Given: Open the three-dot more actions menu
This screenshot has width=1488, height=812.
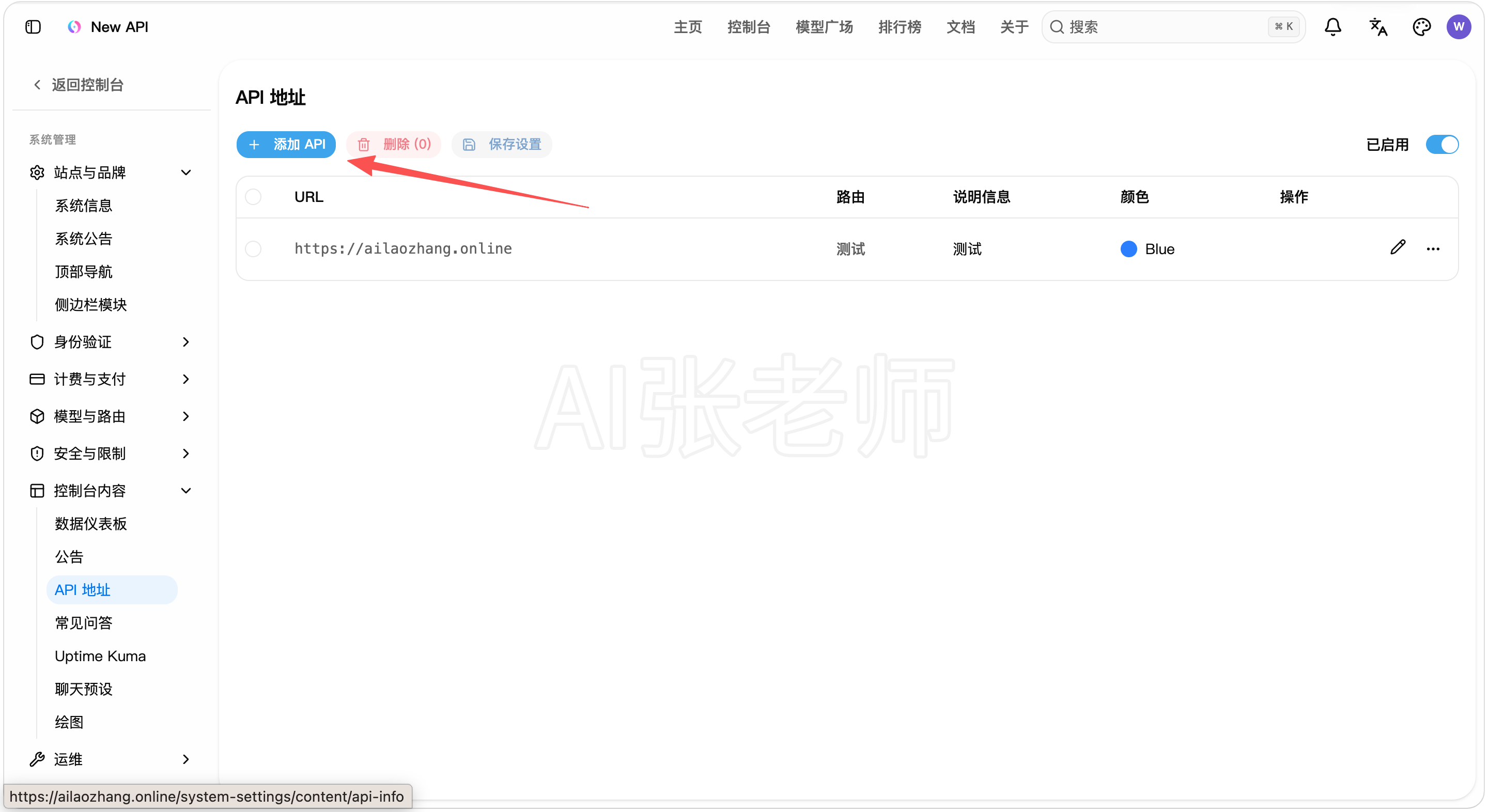Looking at the screenshot, I should pos(1433,249).
